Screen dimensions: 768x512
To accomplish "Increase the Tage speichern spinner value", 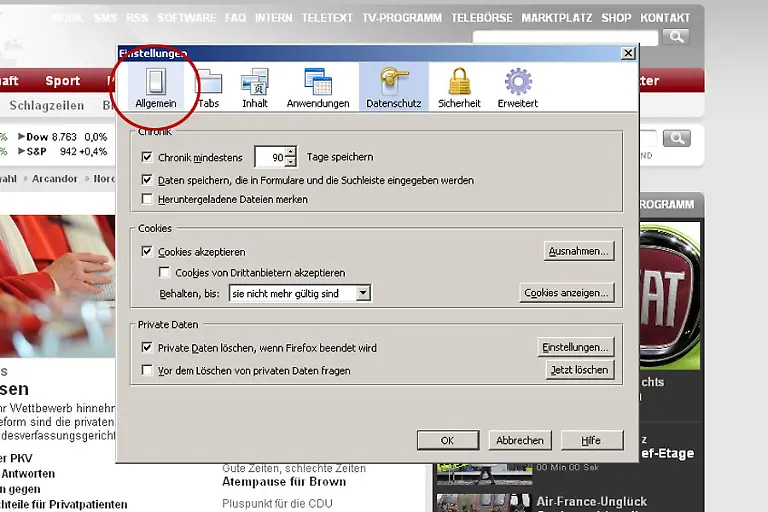I will click(x=290, y=152).
